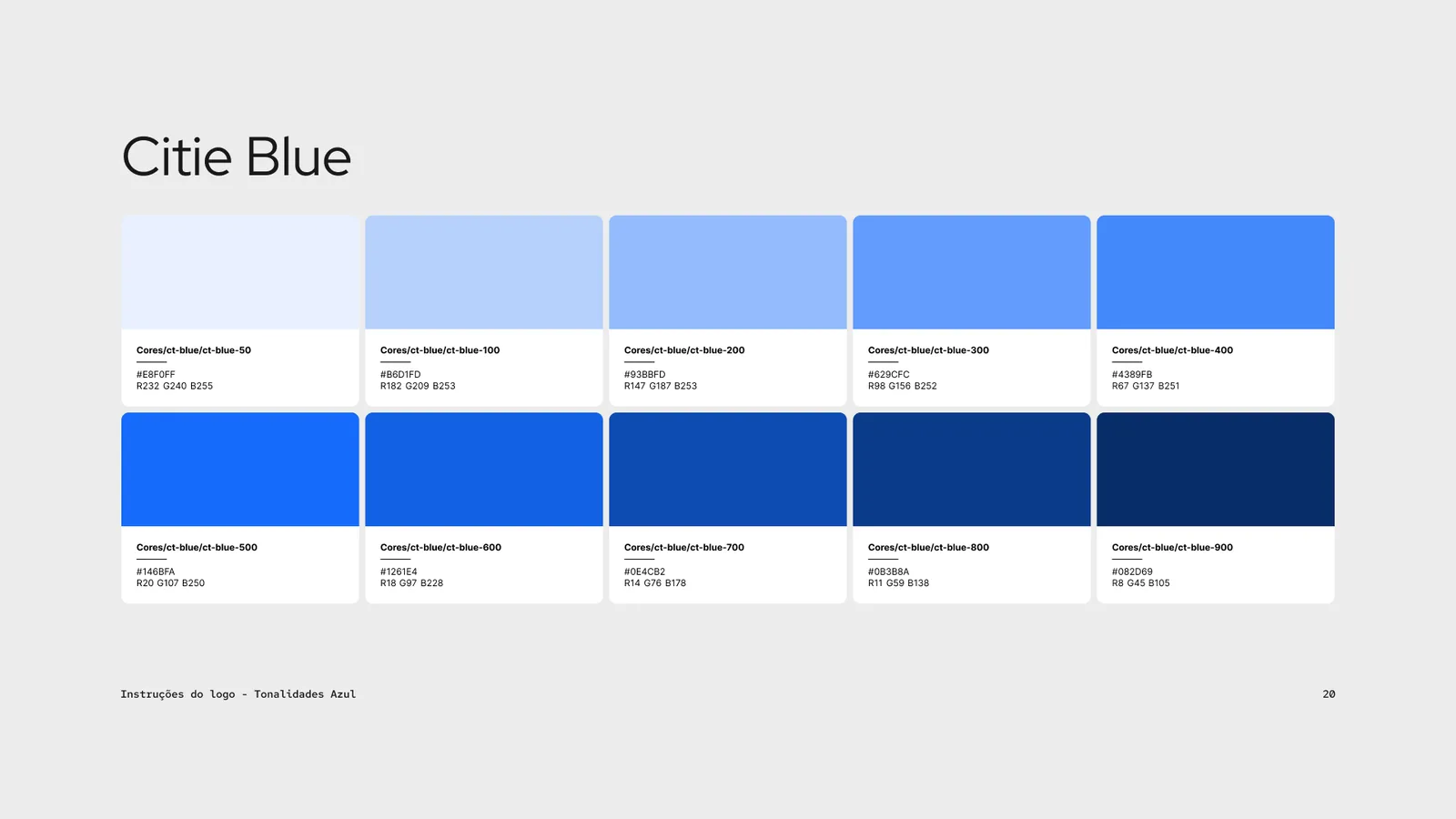The width and height of the screenshot is (1456, 819).
Task: Select label 'Cores/ct-blue/ct-blue-100'
Action: coord(440,350)
